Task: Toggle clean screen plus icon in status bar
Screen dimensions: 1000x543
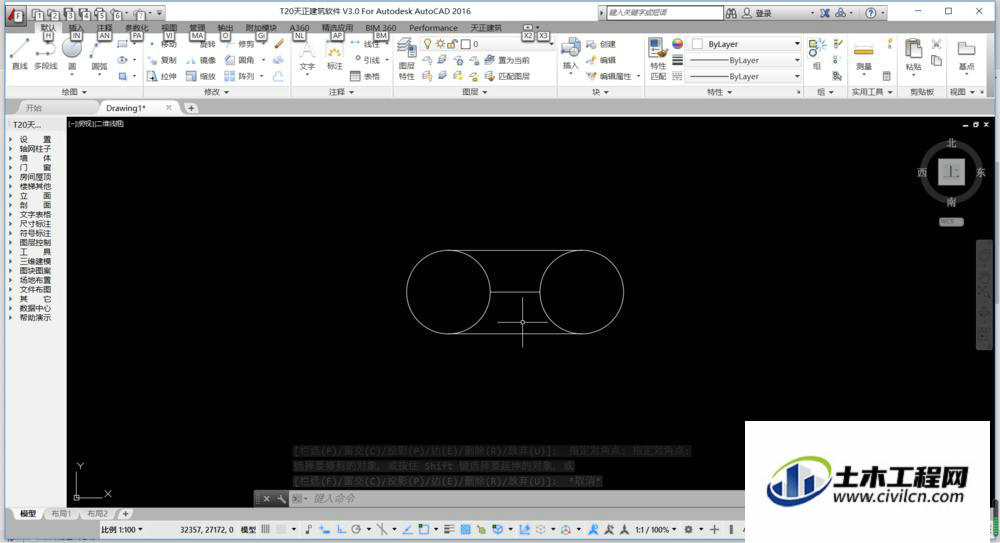Action: coord(714,529)
